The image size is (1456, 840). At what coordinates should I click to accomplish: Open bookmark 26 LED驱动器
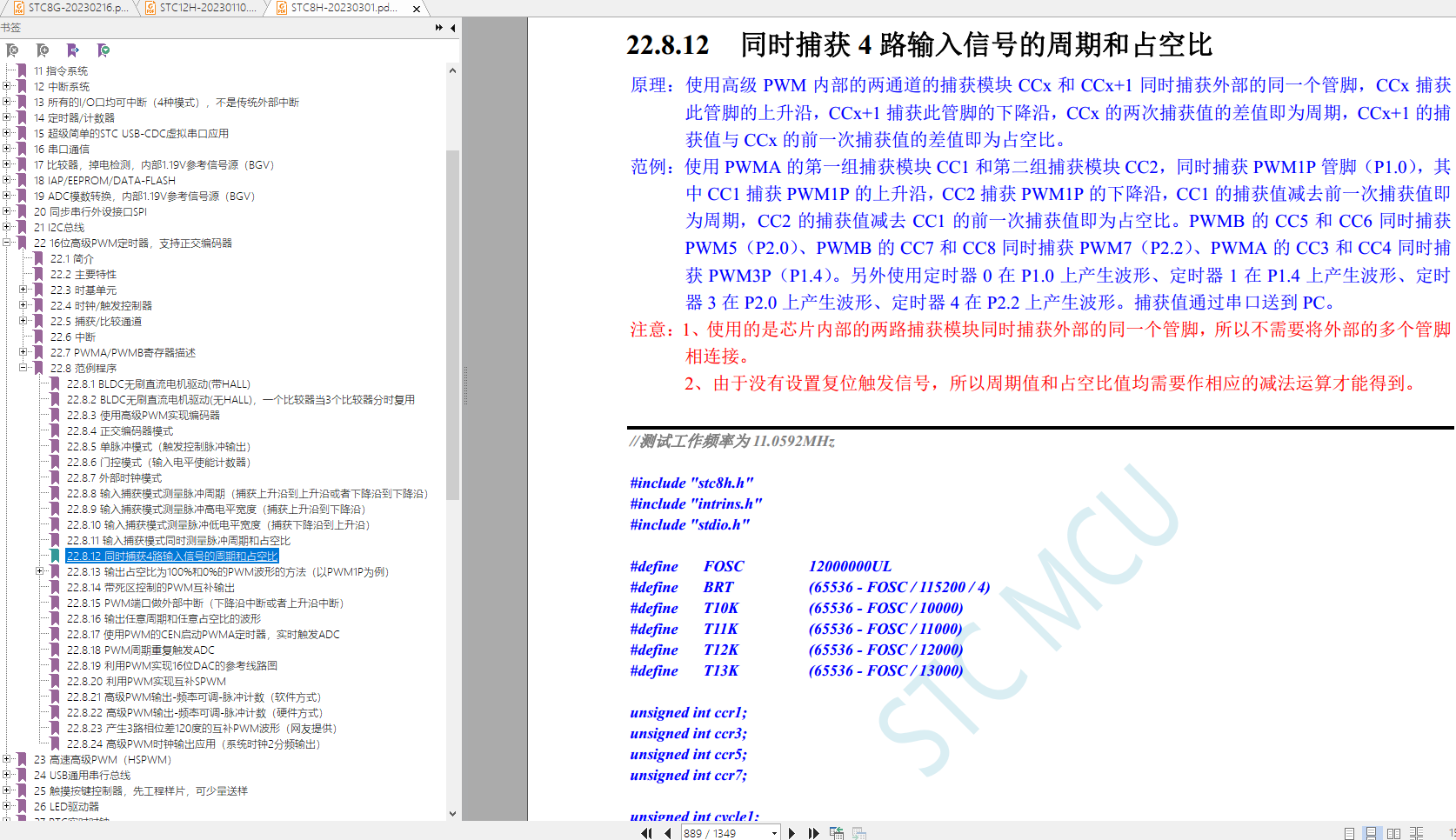(66, 807)
